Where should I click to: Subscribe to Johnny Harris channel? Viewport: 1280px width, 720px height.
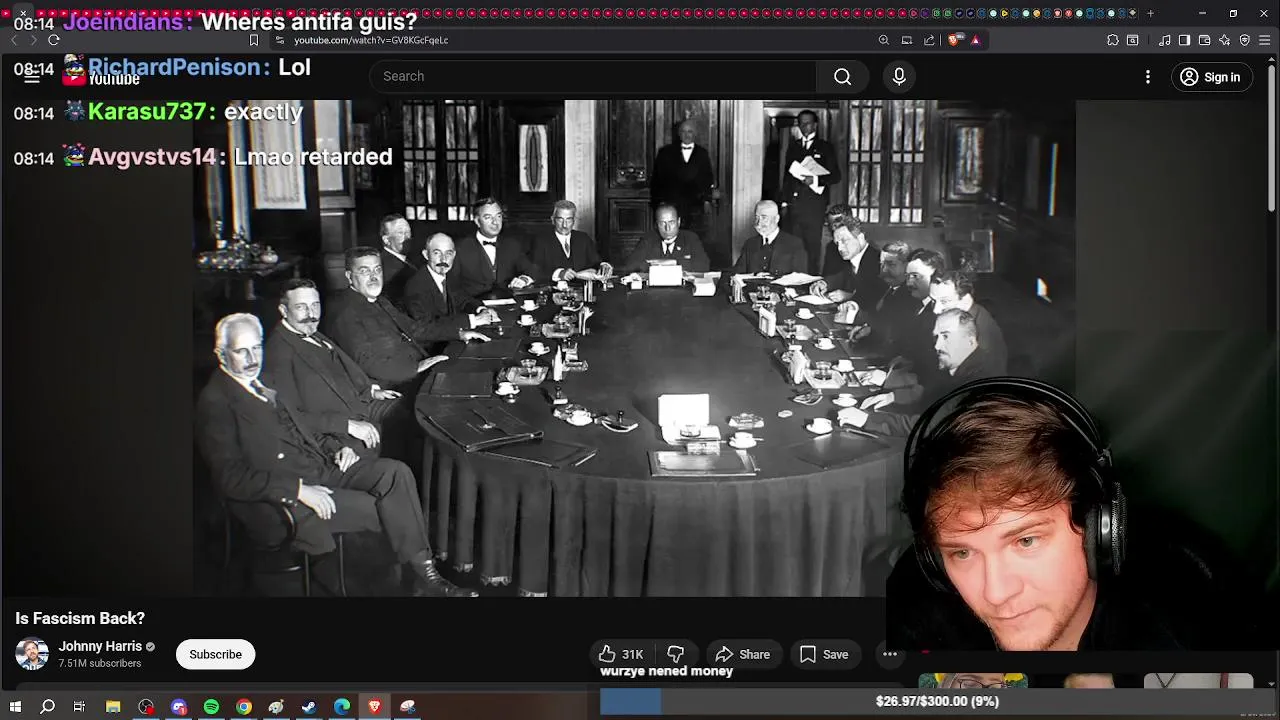pyautogui.click(x=216, y=655)
